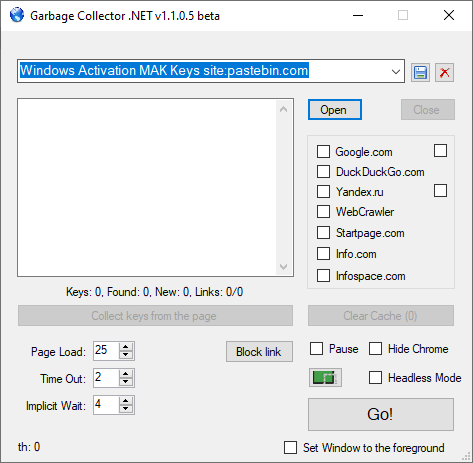473x463 pixels.
Task: Increase Page Load value with up arrow
Action: (x=126, y=347)
